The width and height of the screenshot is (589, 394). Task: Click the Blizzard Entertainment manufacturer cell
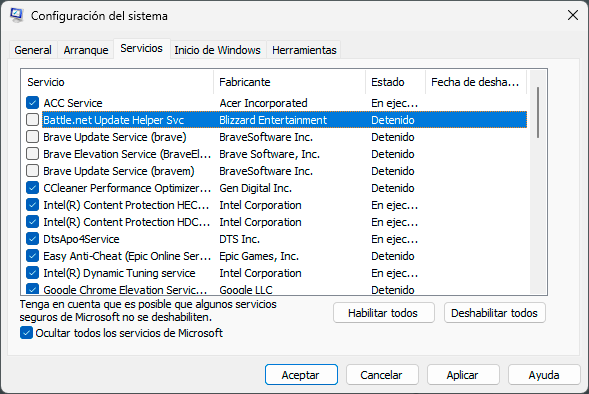[x=273, y=120]
